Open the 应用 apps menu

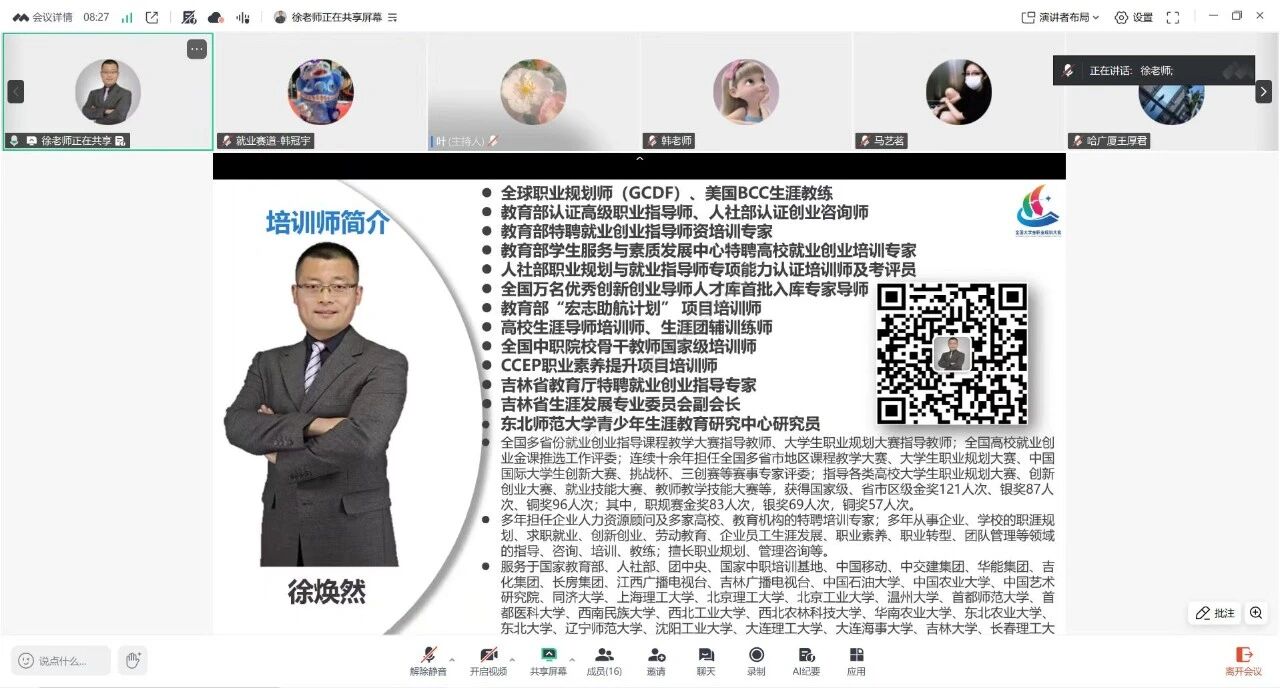[x=856, y=660]
